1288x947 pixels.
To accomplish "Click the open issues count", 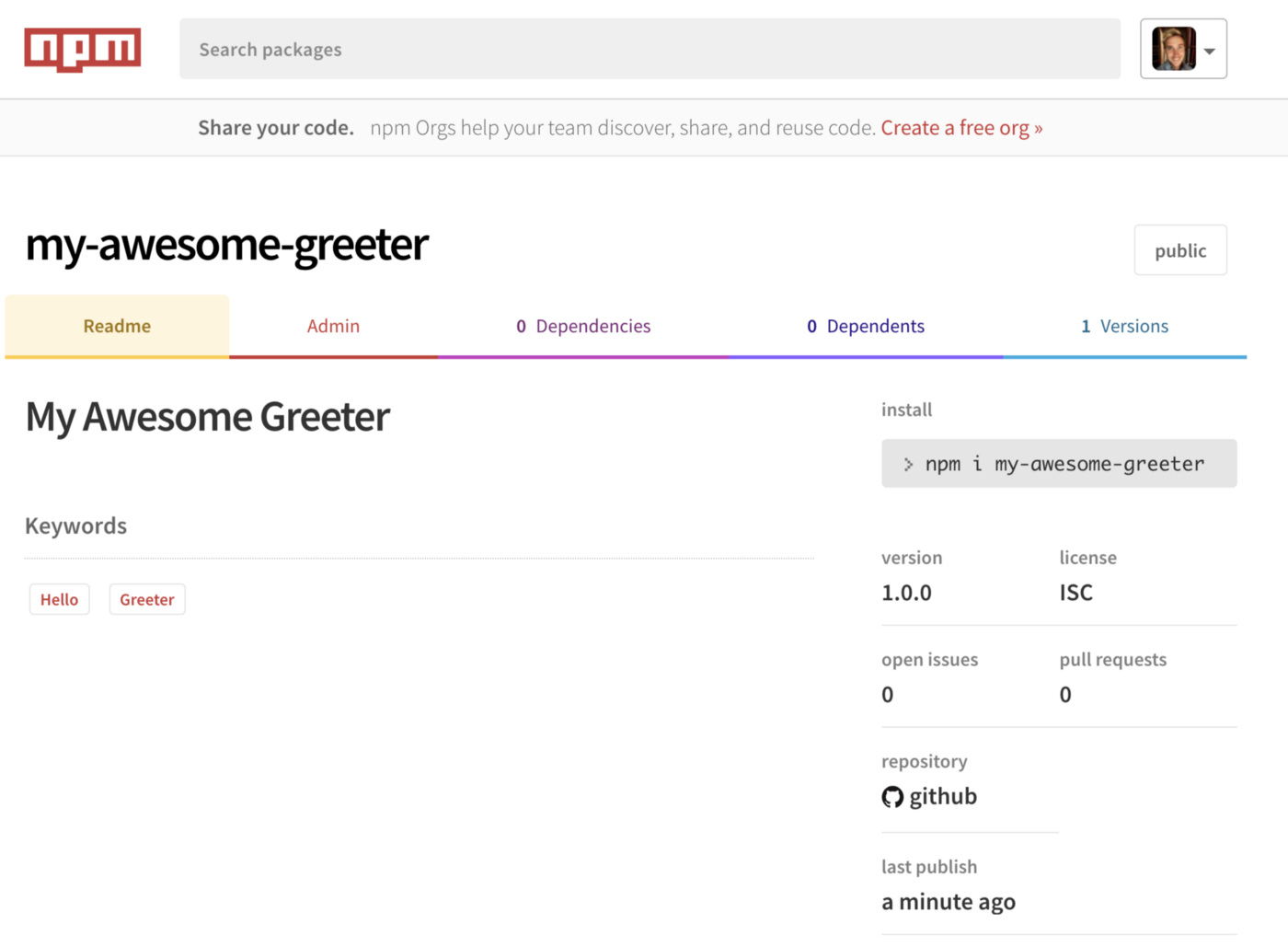I will pyautogui.click(x=887, y=695).
